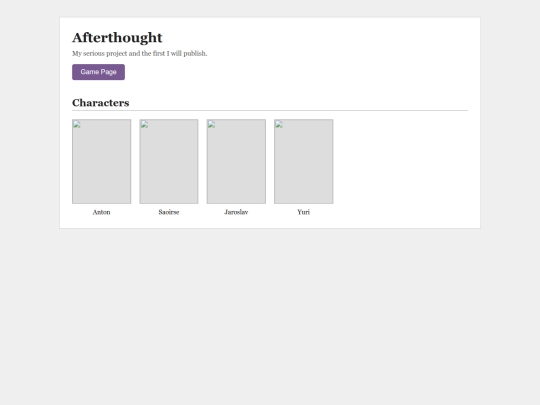This screenshot has width=540, height=405.
Task: Click the 'My serious project' description text
Action: (139, 53)
